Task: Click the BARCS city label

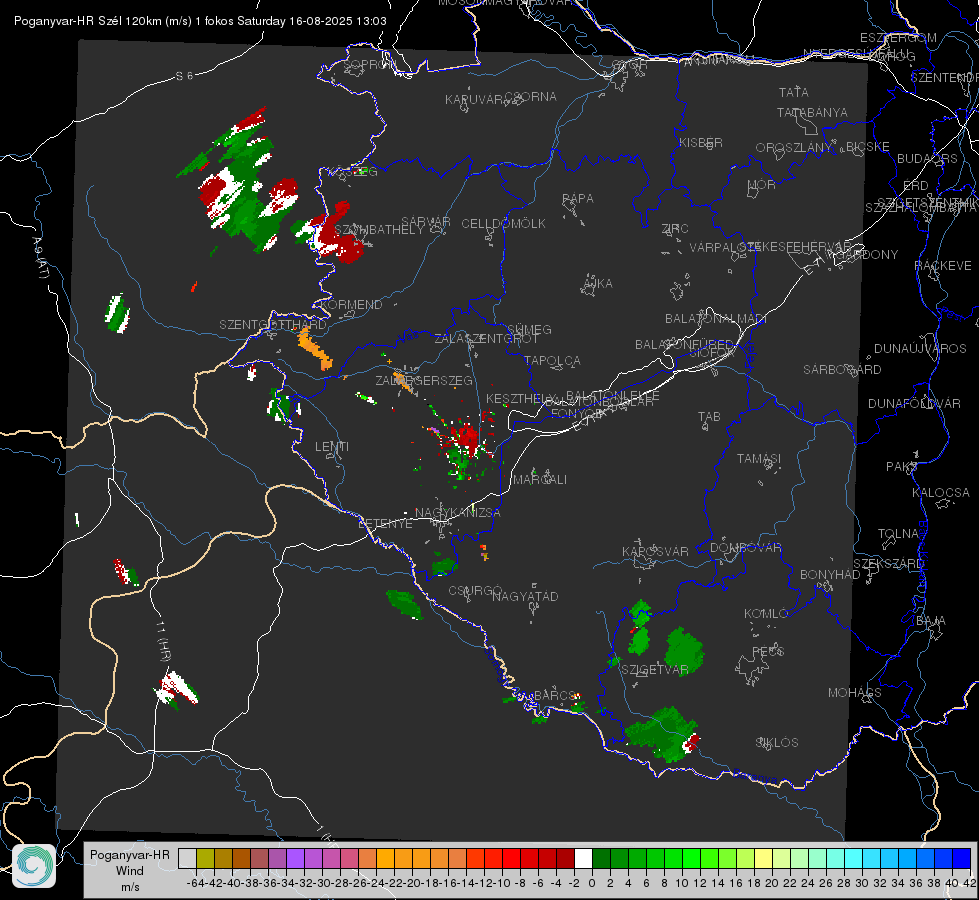Action: click(x=555, y=696)
